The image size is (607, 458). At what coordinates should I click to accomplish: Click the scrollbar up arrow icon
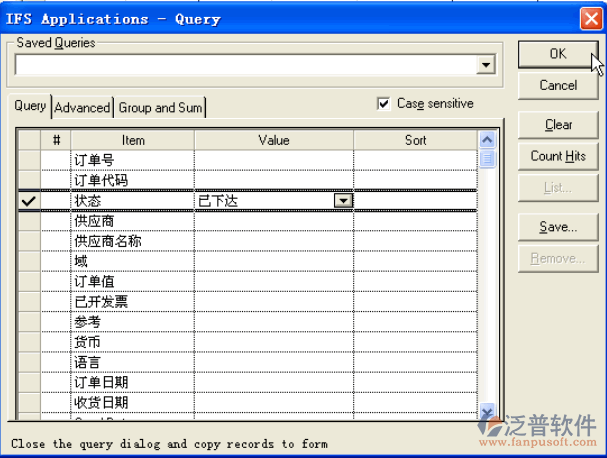pyautogui.click(x=487, y=139)
